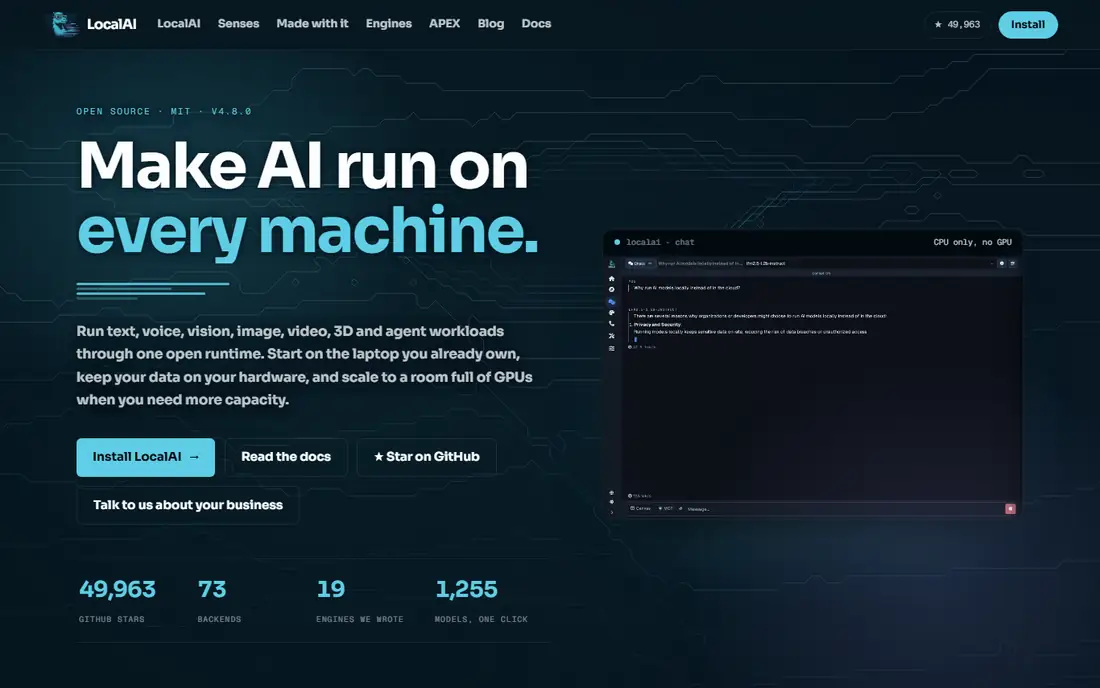
Task: Click the rightmost icon in chat toolbar
Action: 1012,264
